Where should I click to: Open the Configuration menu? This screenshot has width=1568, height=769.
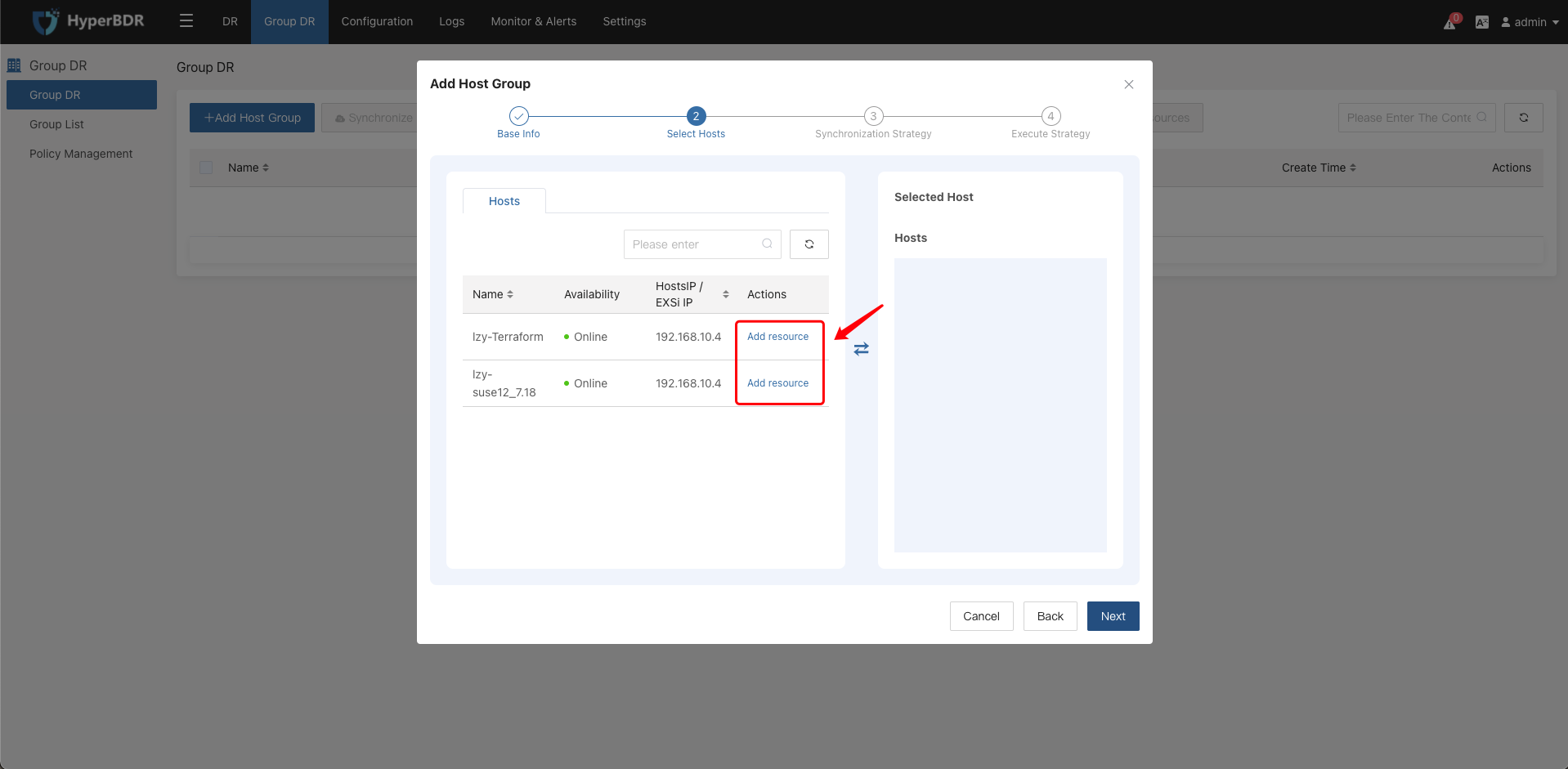pyautogui.click(x=377, y=21)
